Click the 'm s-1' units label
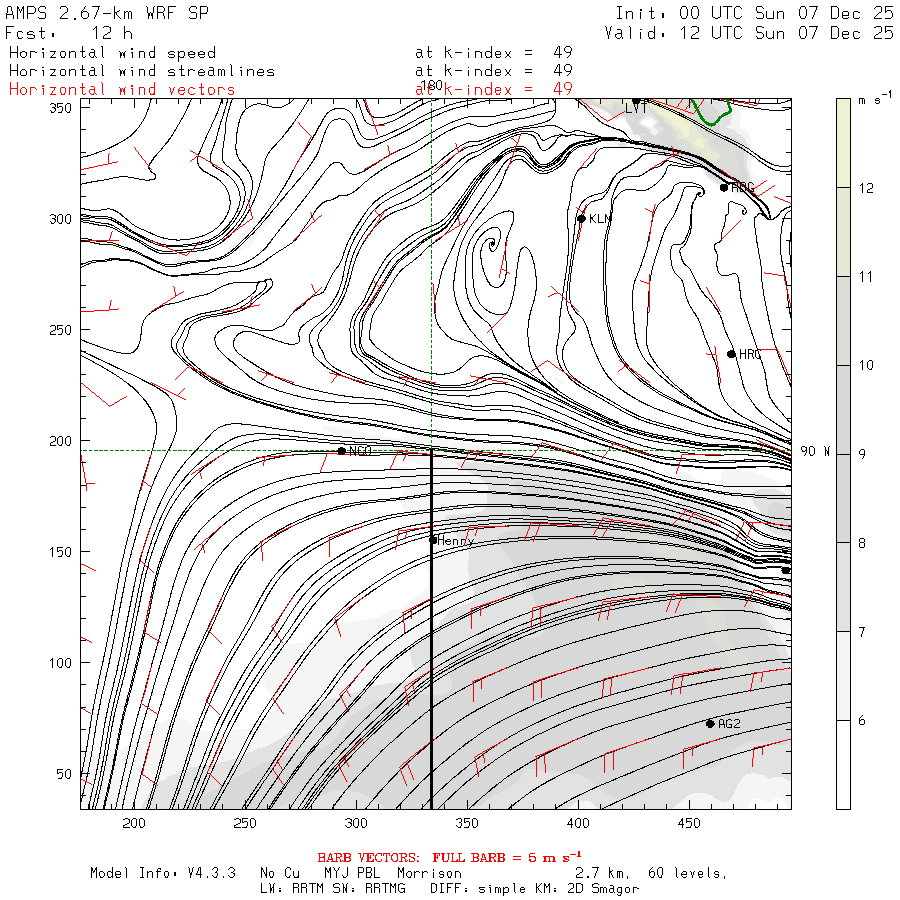 tap(875, 98)
